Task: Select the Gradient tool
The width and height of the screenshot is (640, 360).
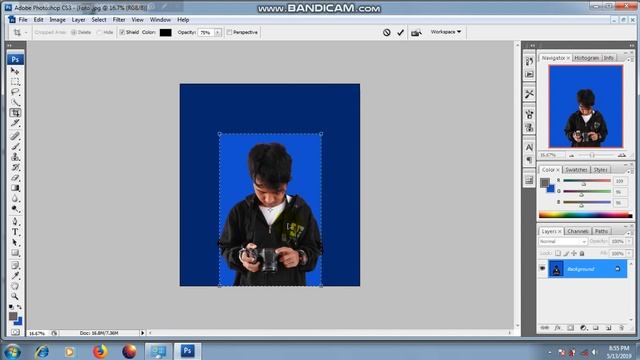Action: point(15,188)
